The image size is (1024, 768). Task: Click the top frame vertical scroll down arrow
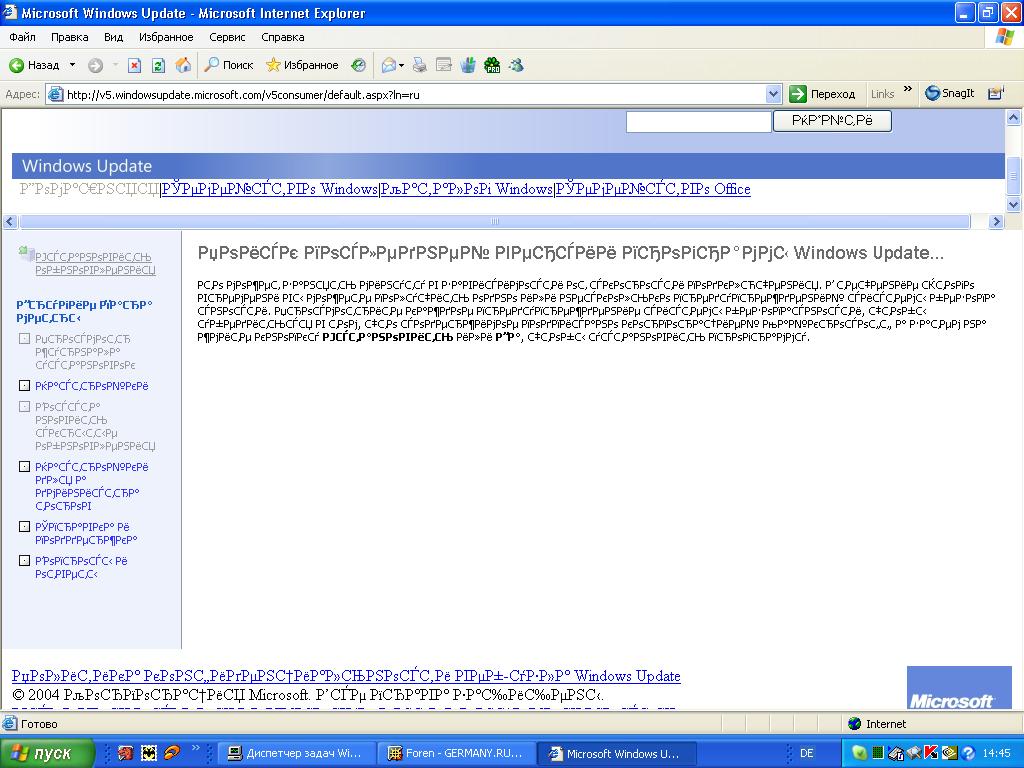tap(1014, 205)
